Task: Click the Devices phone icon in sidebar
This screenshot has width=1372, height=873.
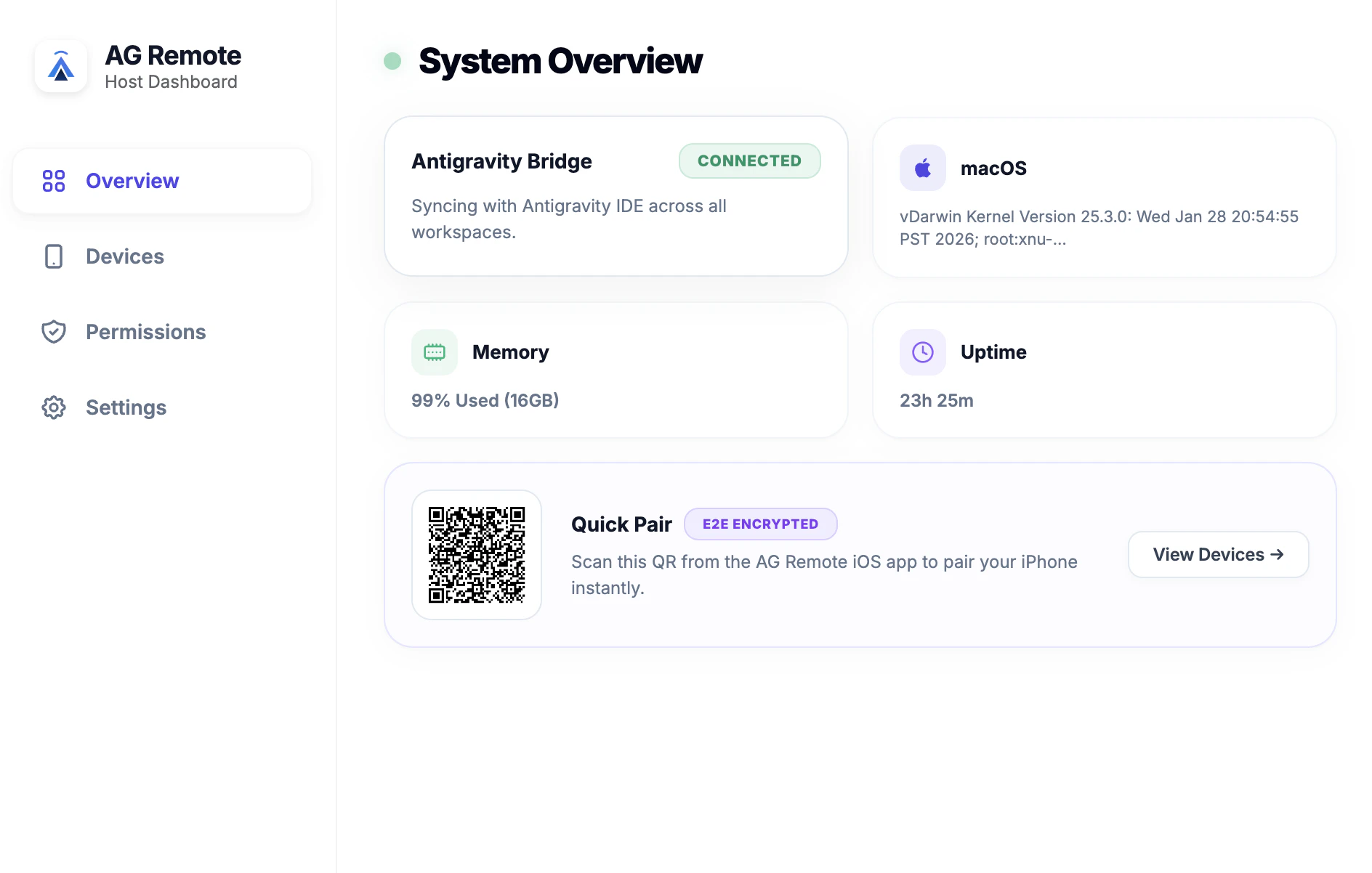Action: click(x=54, y=256)
